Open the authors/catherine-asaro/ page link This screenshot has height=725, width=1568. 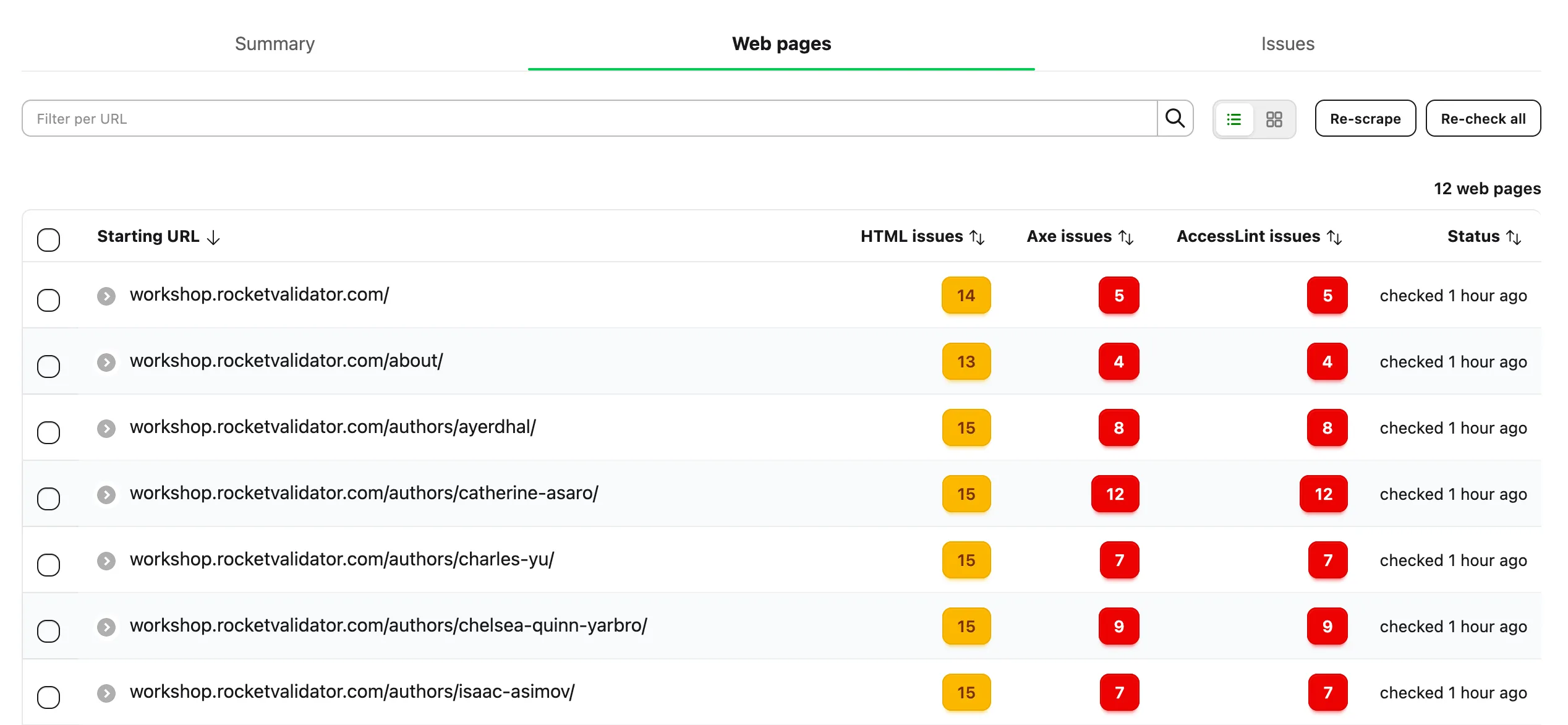364,494
